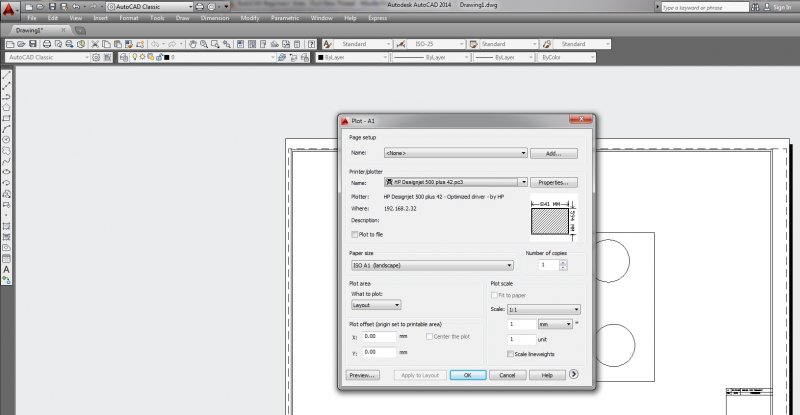Click the Copy icon in Standard toolbar

click(106, 44)
